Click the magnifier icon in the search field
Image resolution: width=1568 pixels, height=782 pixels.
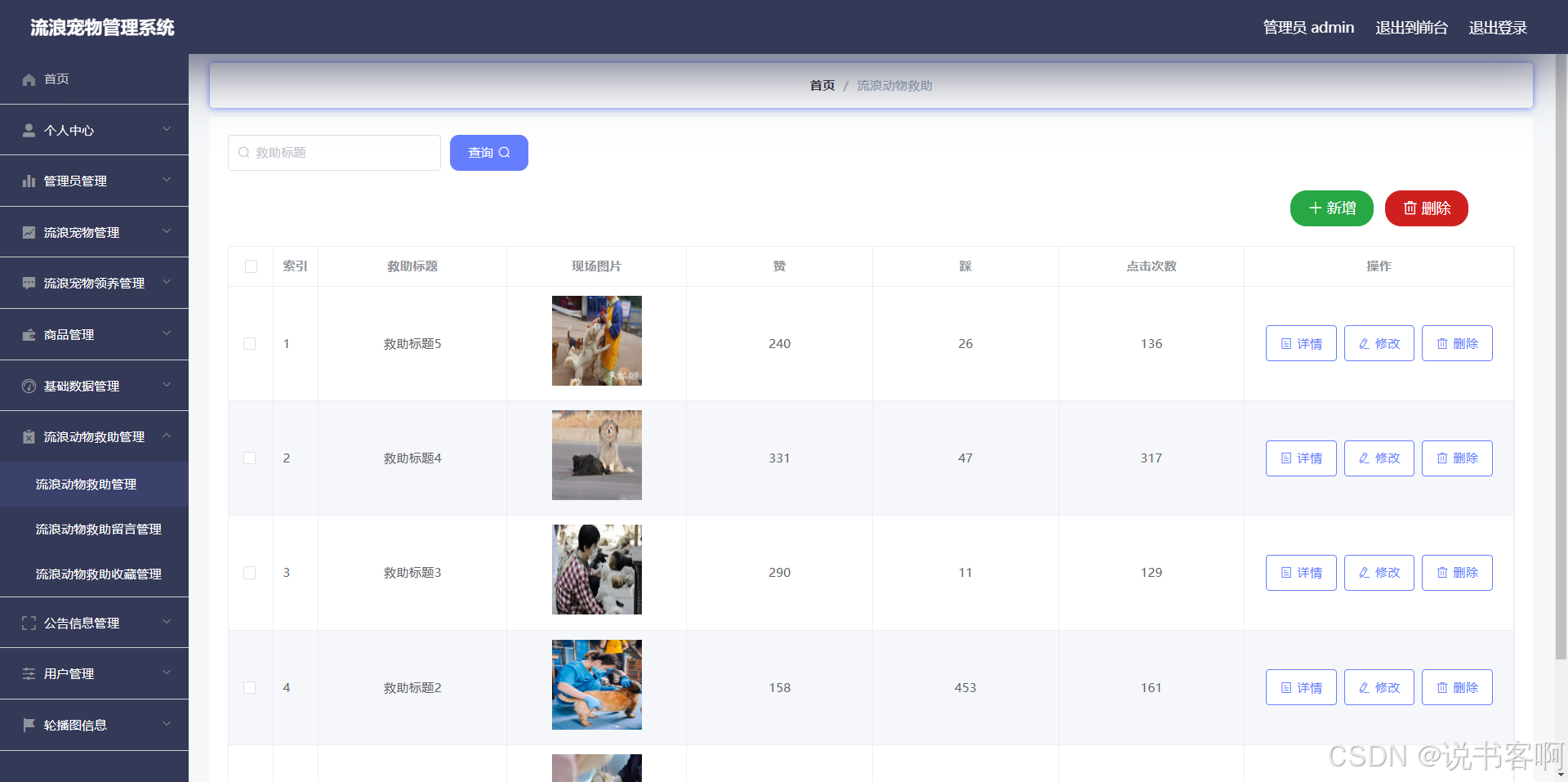click(x=243, y=153)
